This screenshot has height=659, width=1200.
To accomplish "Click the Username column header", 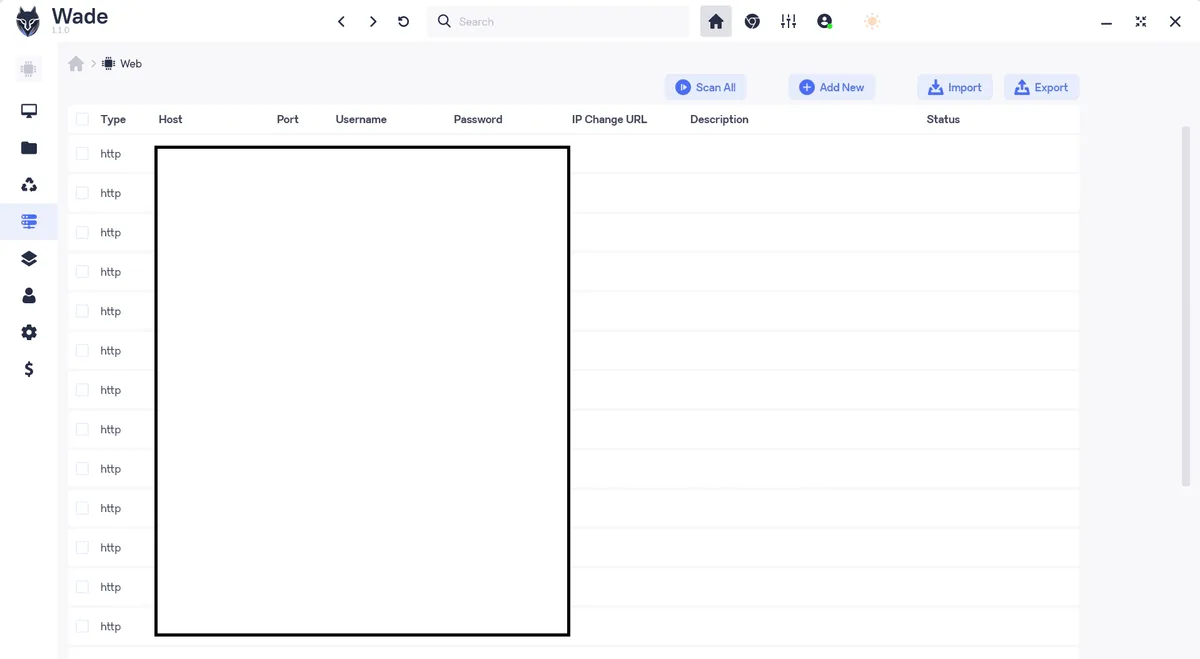I will tap(361, 119).
